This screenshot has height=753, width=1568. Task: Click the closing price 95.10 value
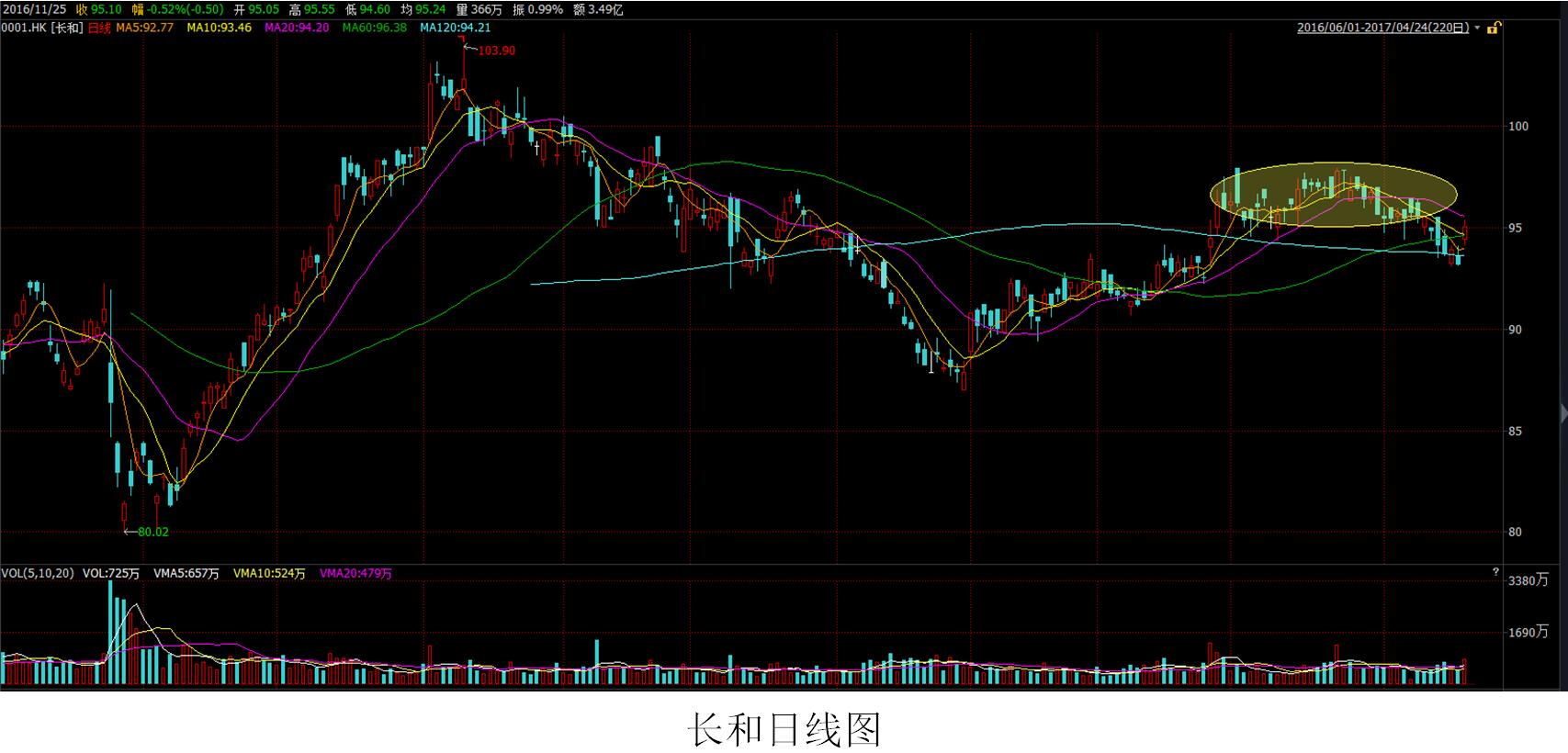(x=107, y=9)
